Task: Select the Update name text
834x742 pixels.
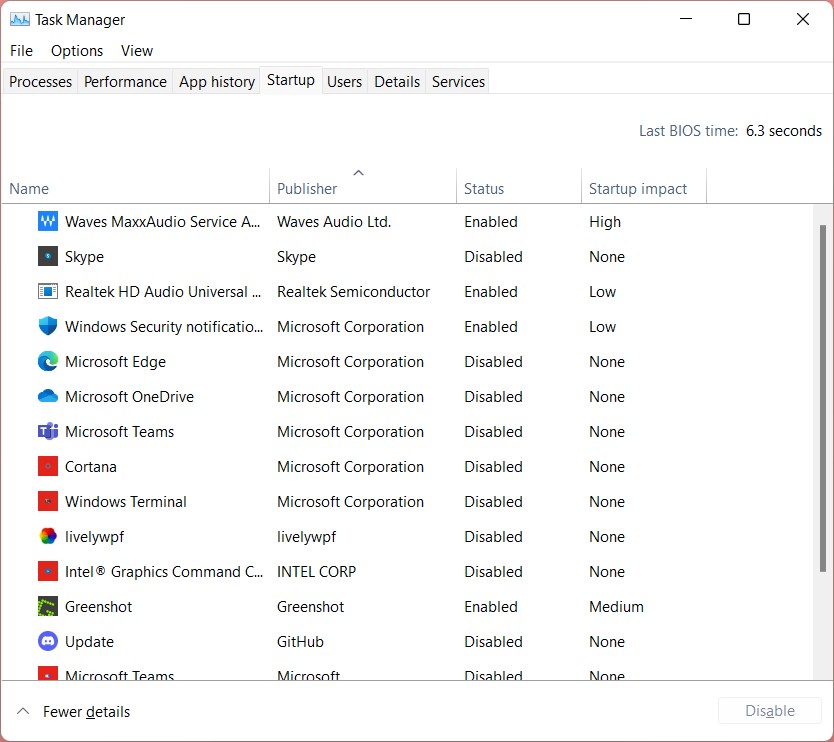Action: [x=89, y=642]
